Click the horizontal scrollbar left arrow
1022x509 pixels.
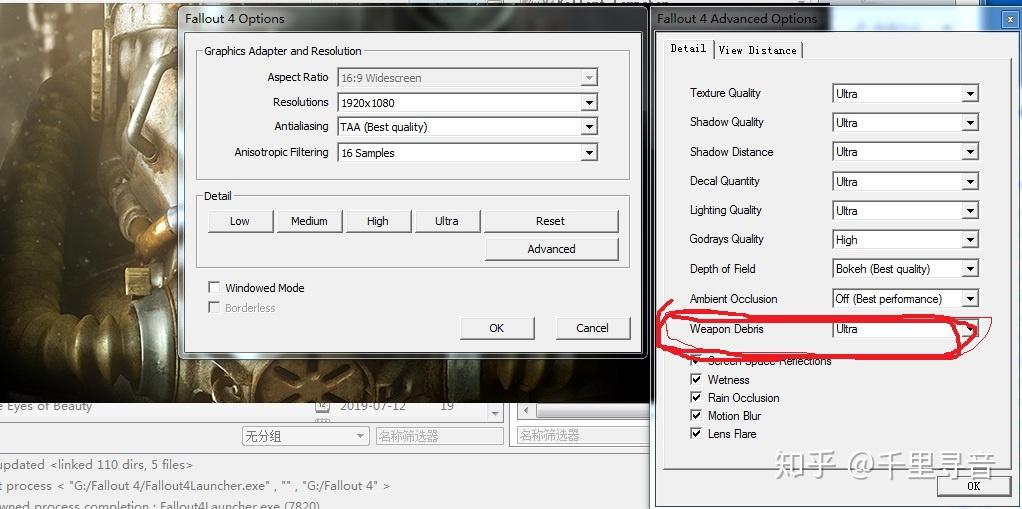[x=525, y=411]
